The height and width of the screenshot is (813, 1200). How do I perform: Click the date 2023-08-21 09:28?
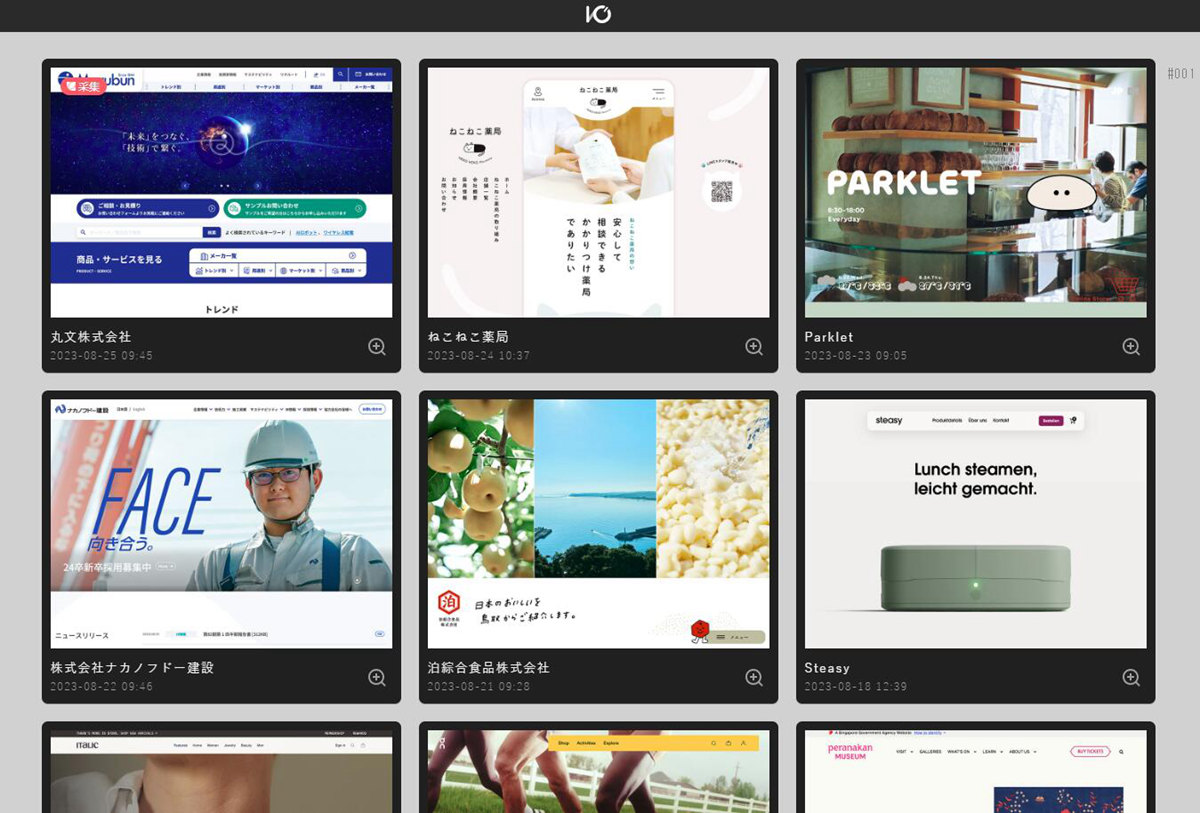tap(478, 687)
